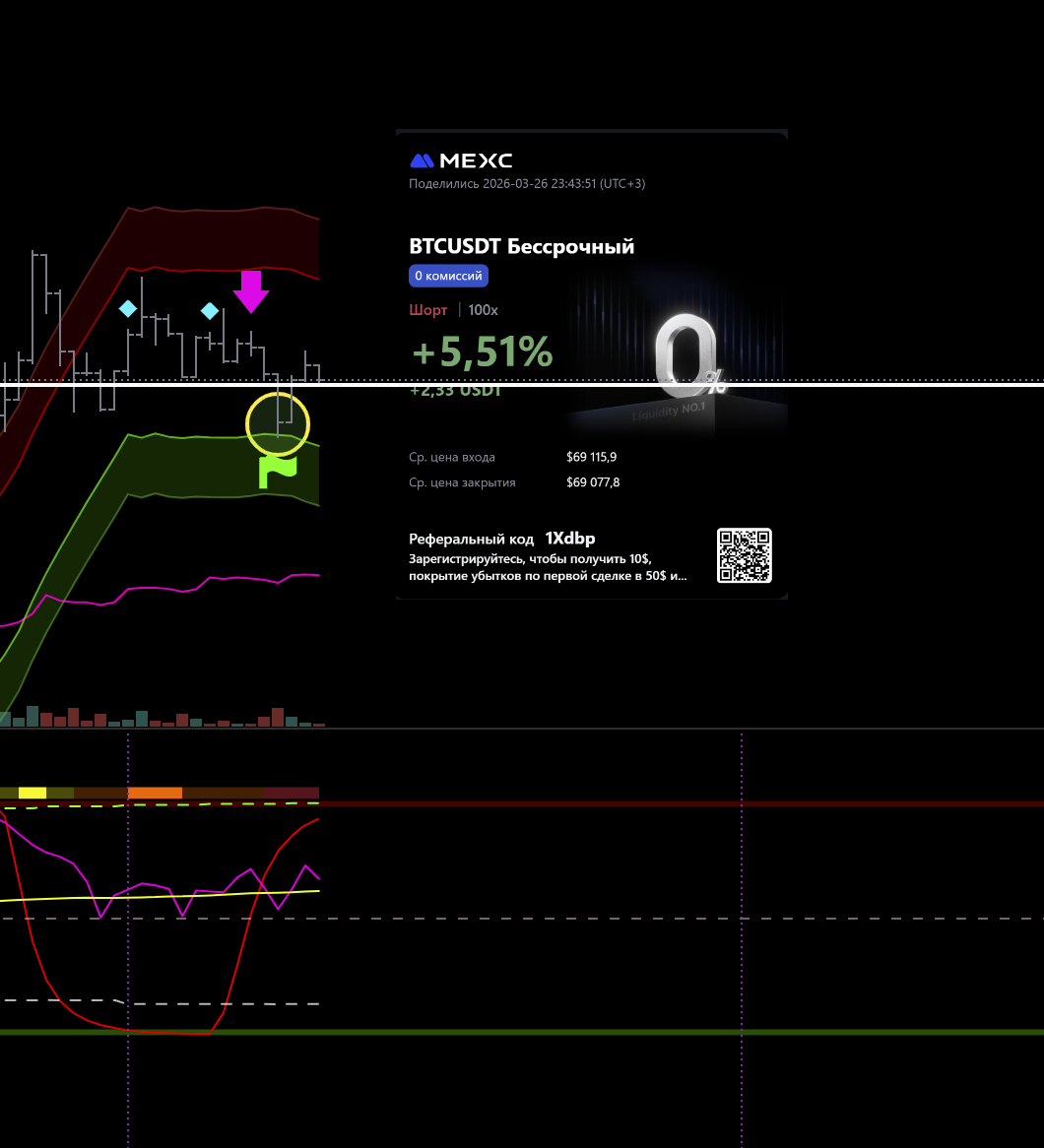
Task: Click the BTCUSDT Бессрочный title
Action: (x=521, y=246)
